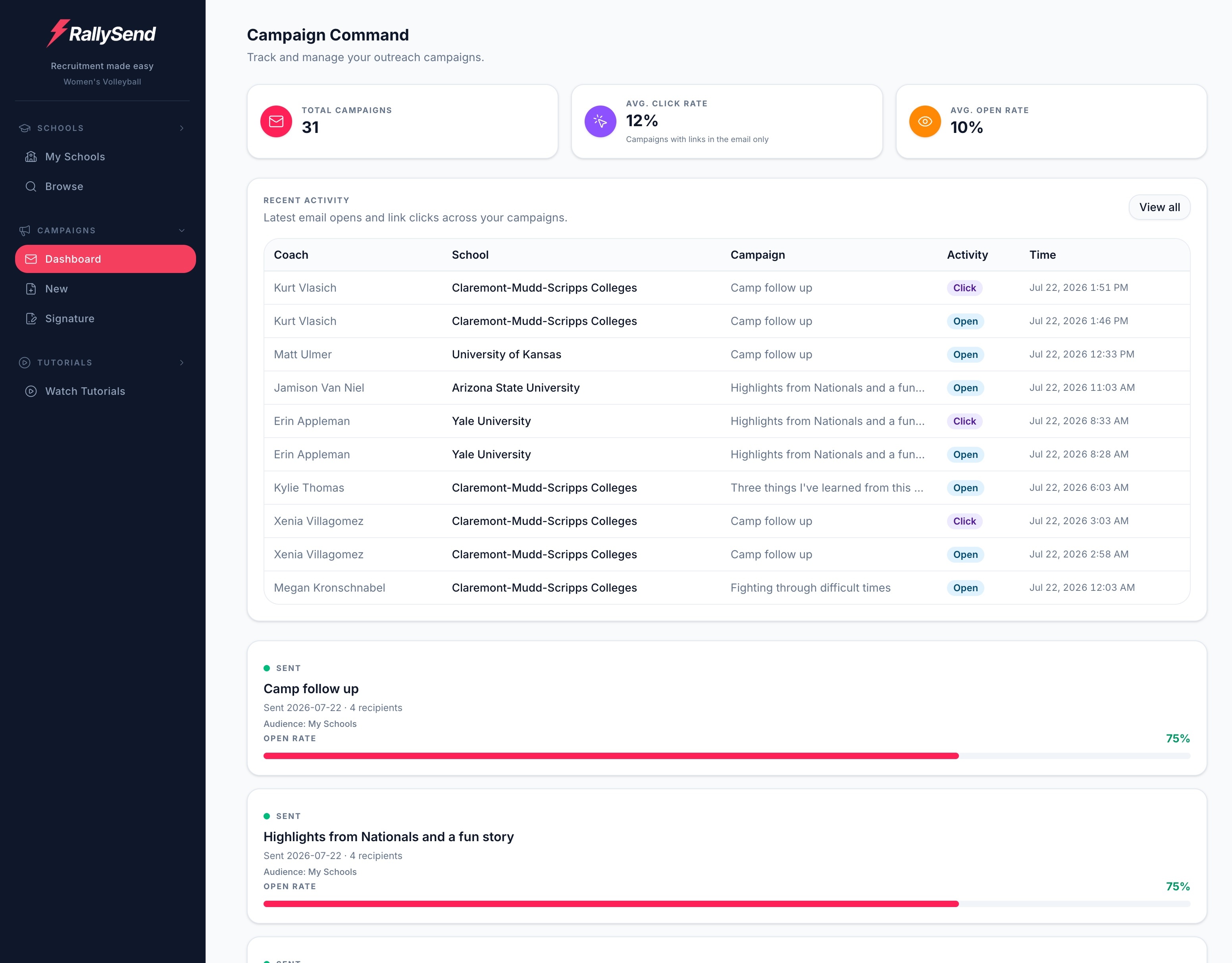Click the play circle icon beside TUTORIALS
This screenshot has width=1232, height=963.
[25, 363]
